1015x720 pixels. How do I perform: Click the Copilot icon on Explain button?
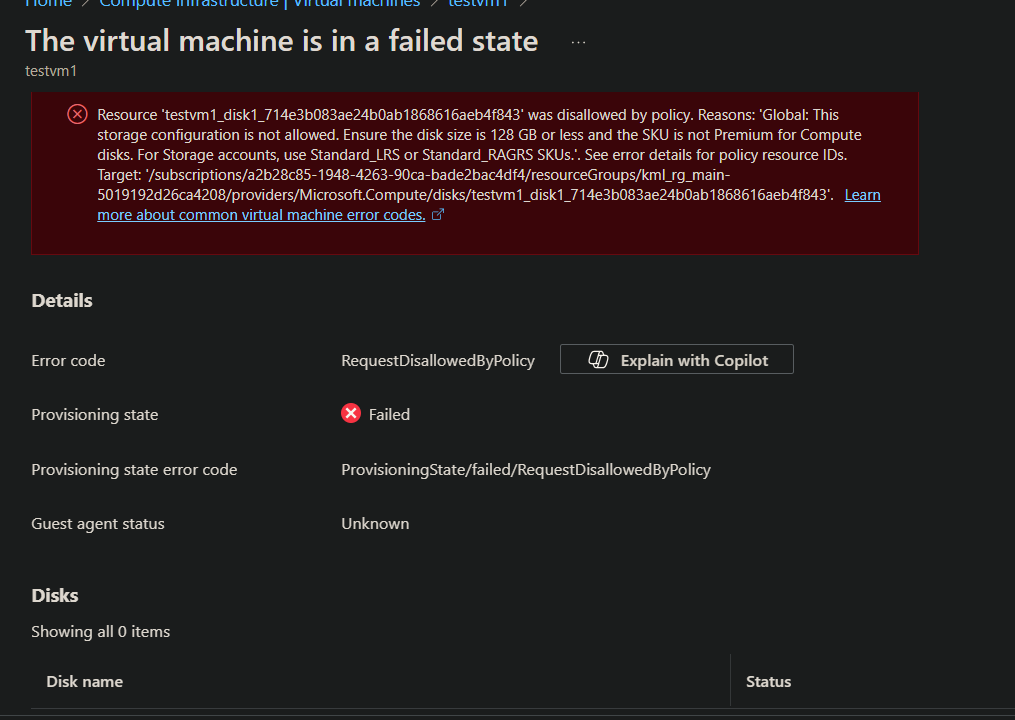click(x=598, y=360)
